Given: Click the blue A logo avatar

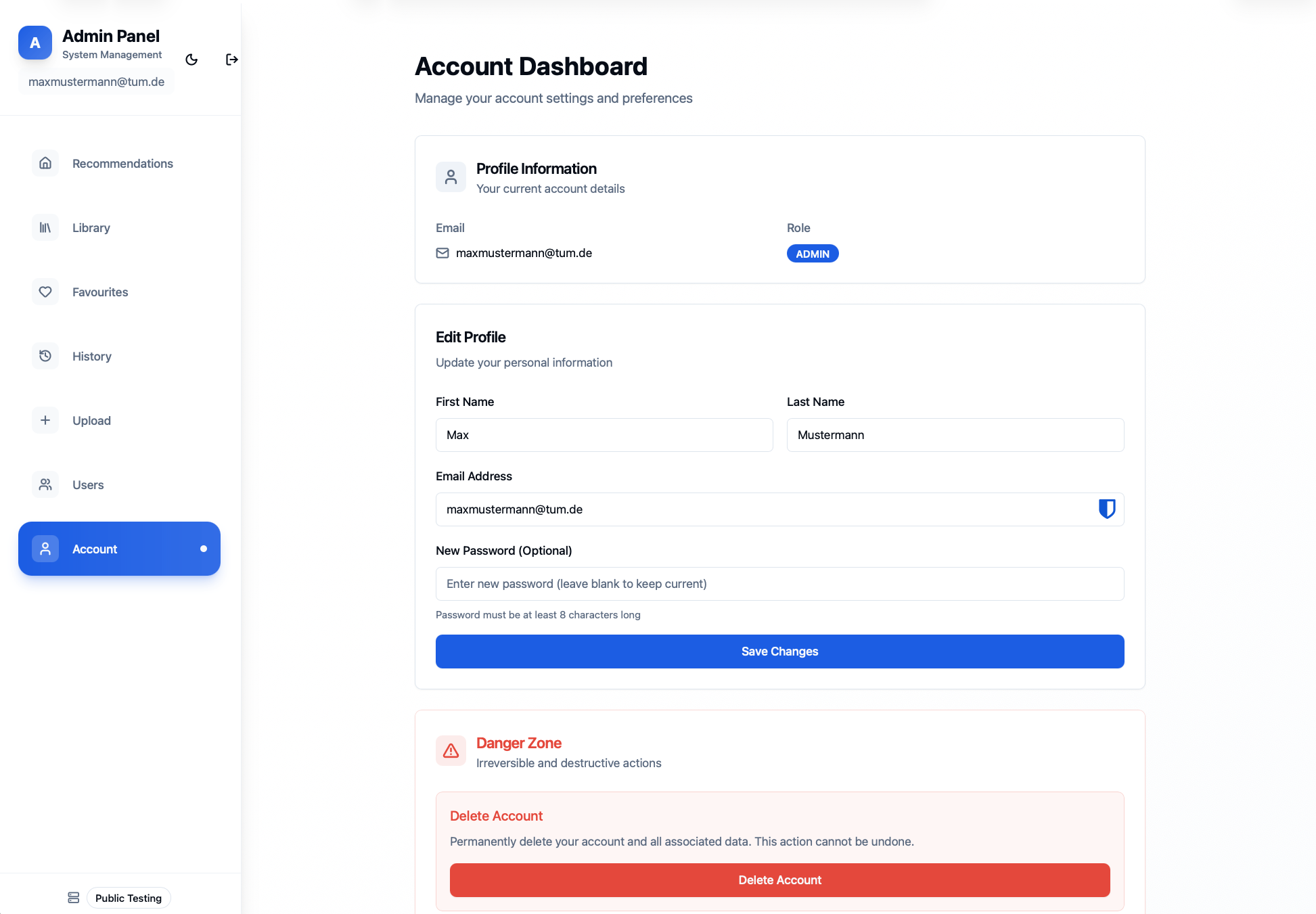Looking at the screenshot, I should click(35, 43).
